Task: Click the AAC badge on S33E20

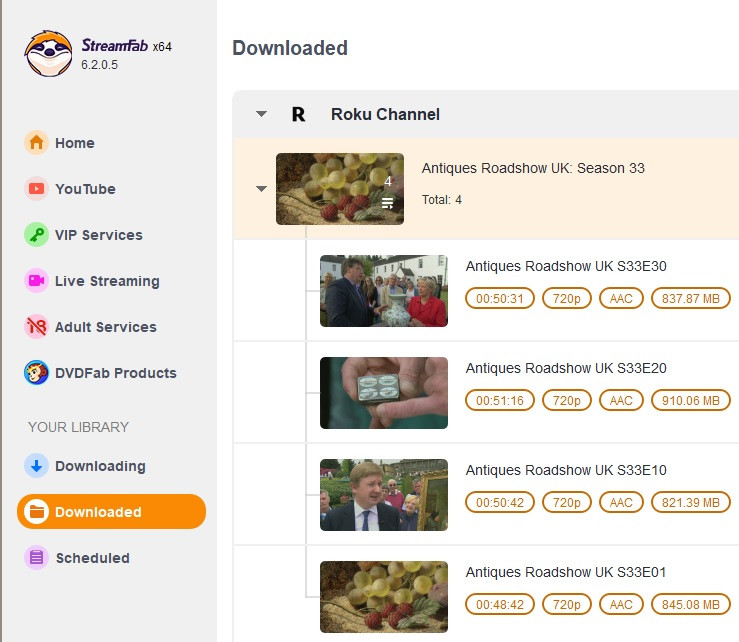Action: click(621, 401)
